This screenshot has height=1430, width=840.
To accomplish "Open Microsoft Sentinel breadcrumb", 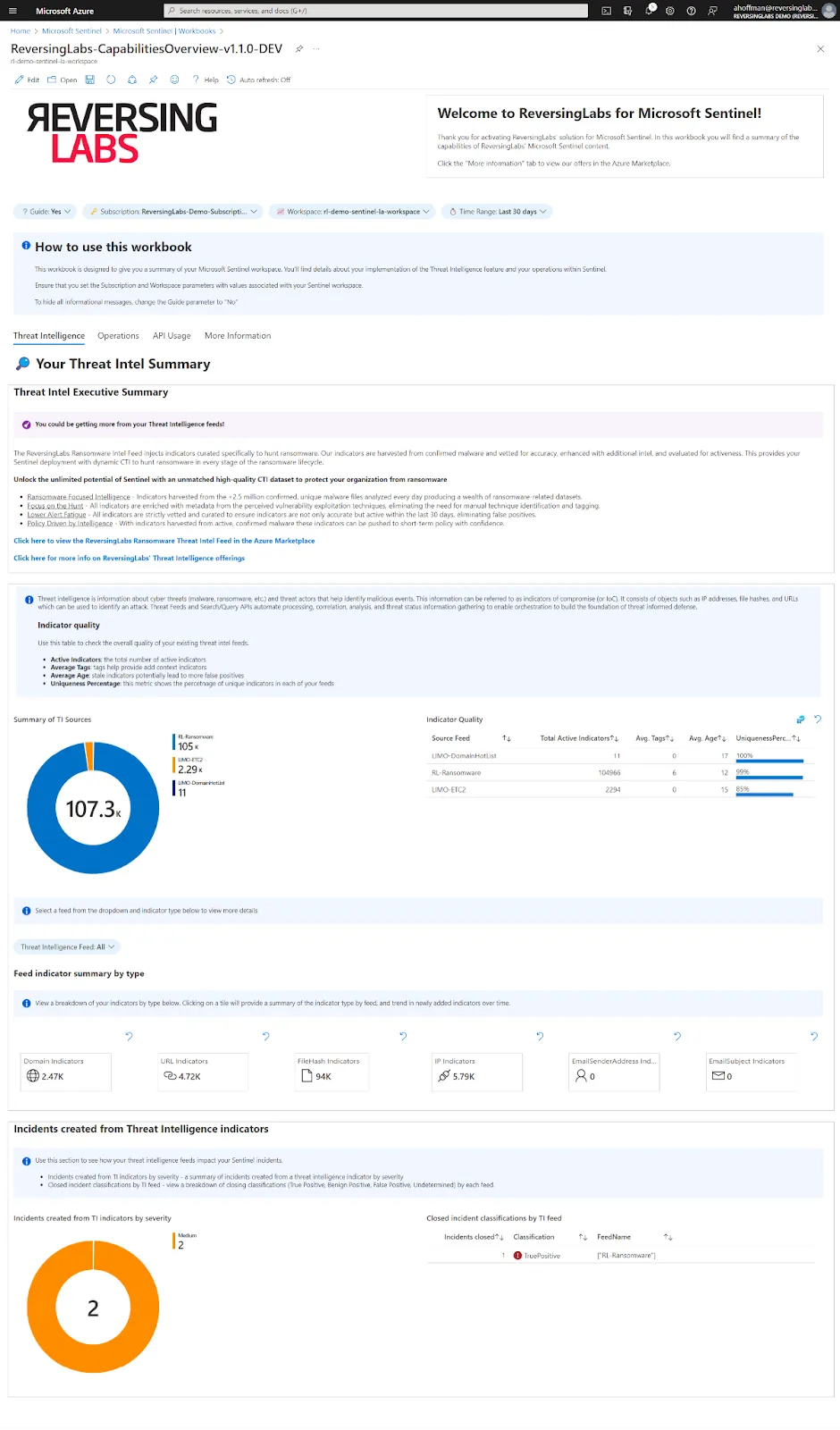I will 71,31.
